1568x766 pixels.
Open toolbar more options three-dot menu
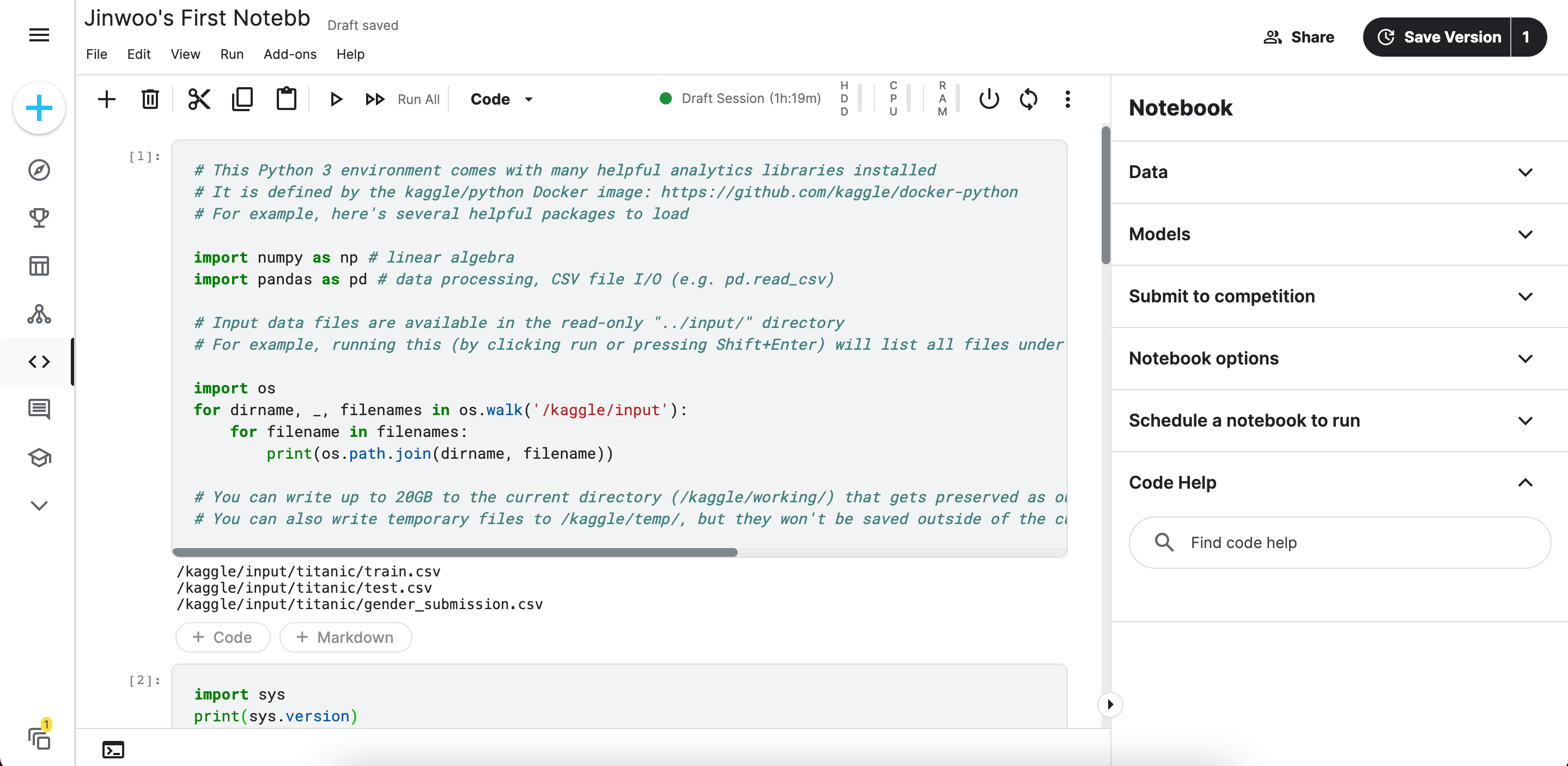click(1068, 99)
